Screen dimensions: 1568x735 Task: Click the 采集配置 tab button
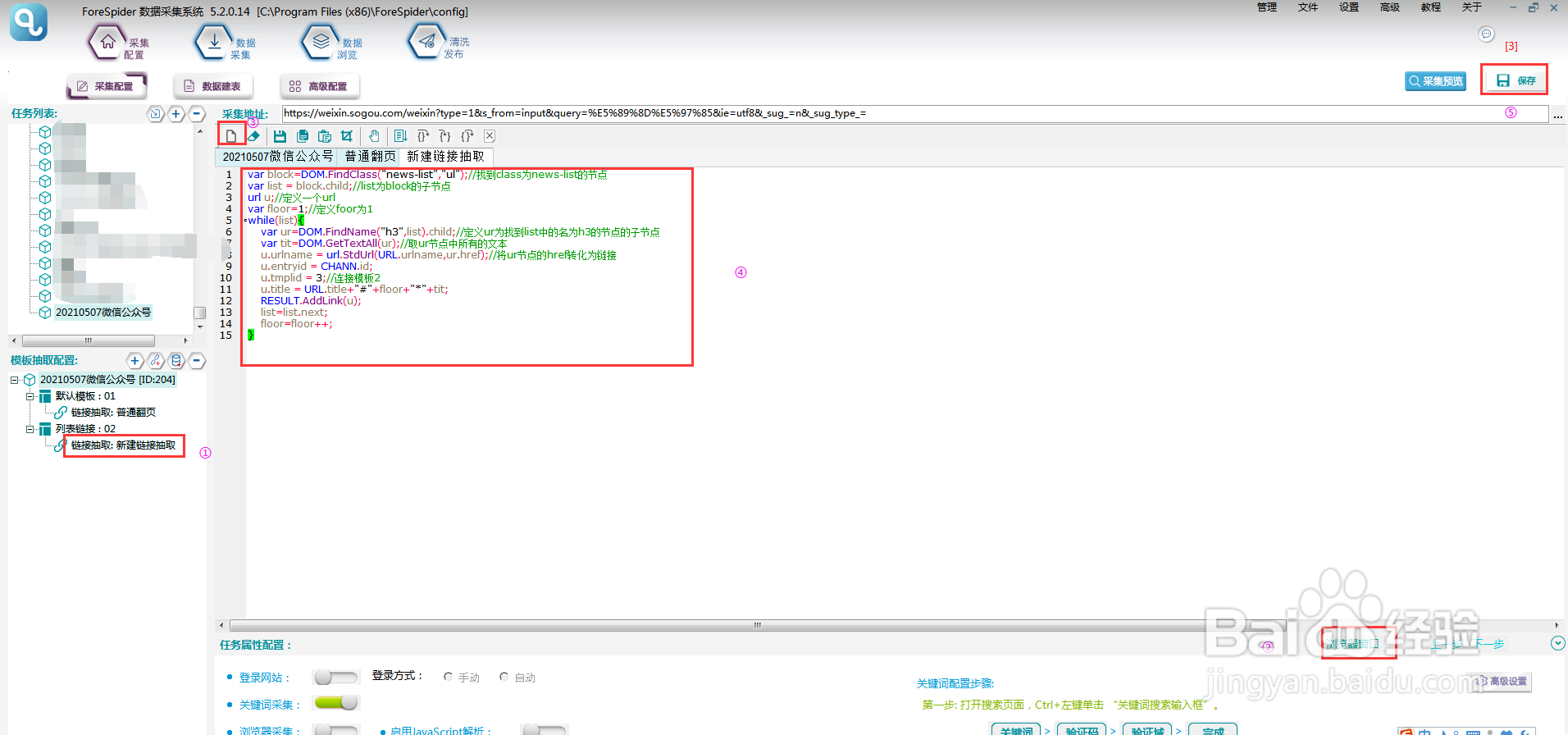pos(107,86)
